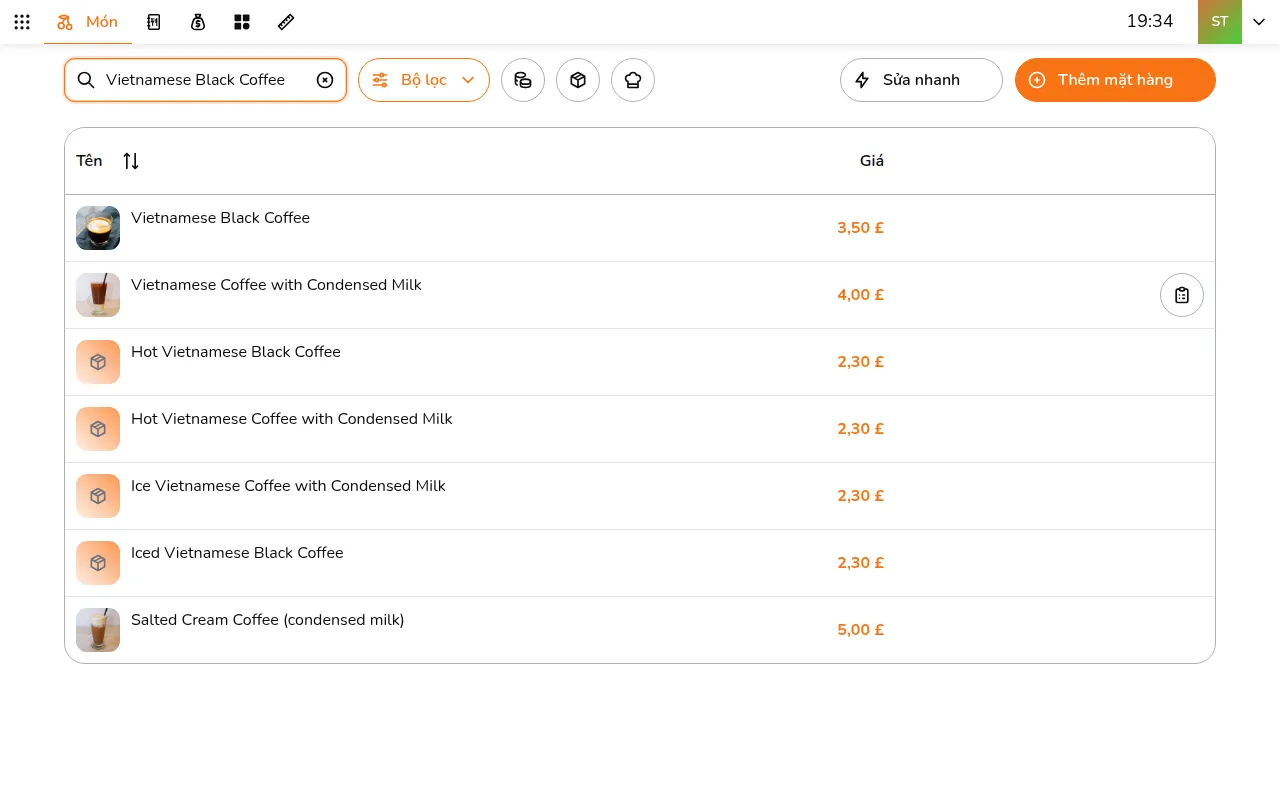Click the magnifier search icon
The image size is (1280, 800).
pos(86,80)
